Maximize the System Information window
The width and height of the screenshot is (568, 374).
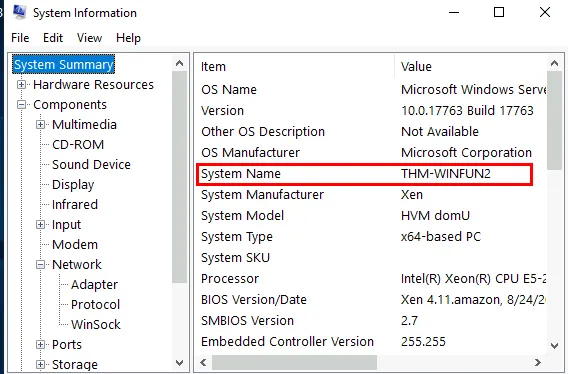pos(499,12)
